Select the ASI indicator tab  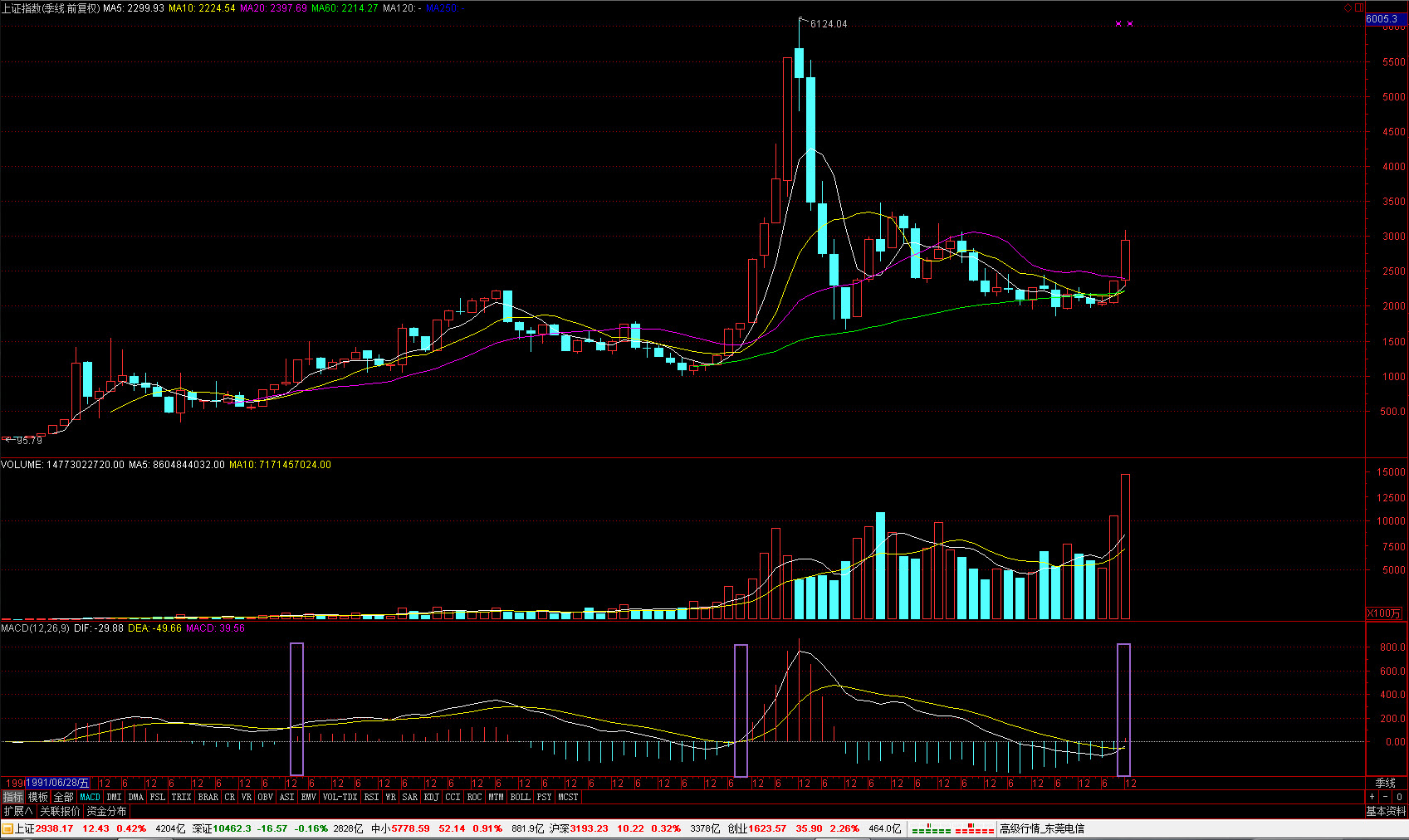pos(287,797)
